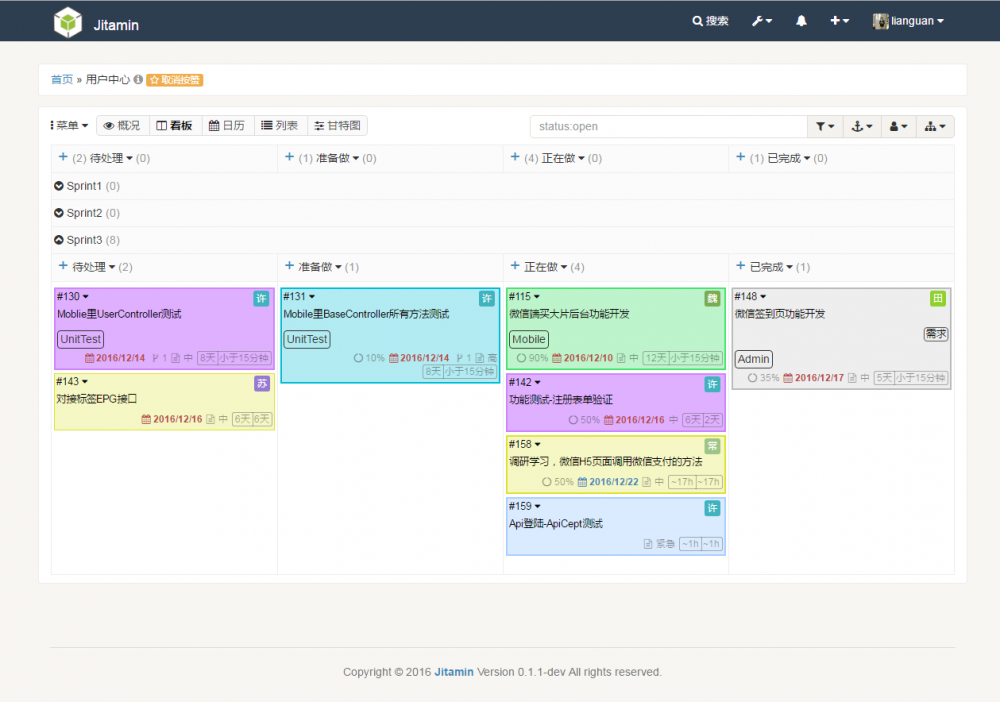Click the status:open filter field

[668, 126]
